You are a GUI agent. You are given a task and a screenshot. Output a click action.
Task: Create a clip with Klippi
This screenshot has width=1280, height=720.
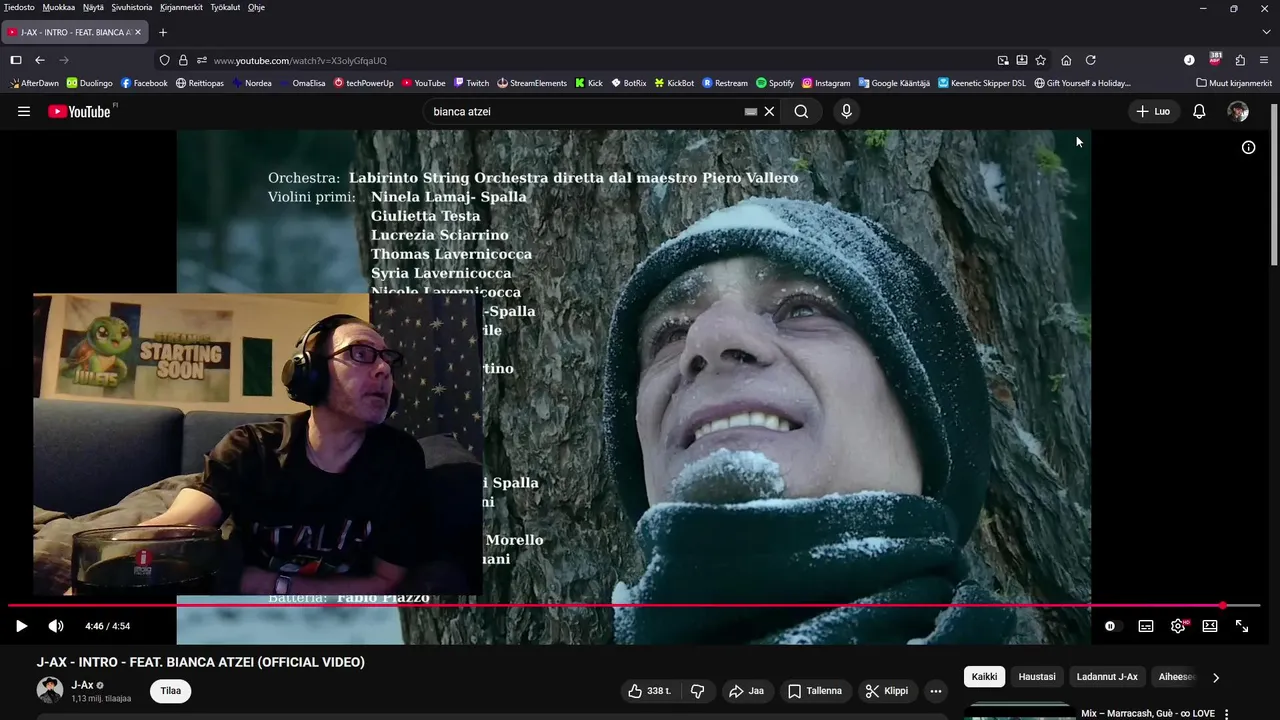(887, 691)
